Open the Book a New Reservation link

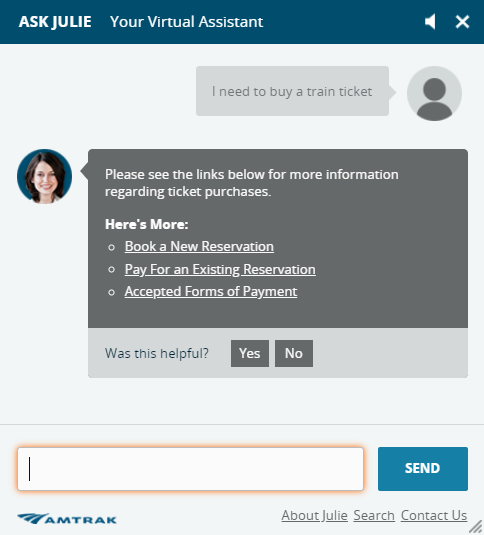point(199,246)
